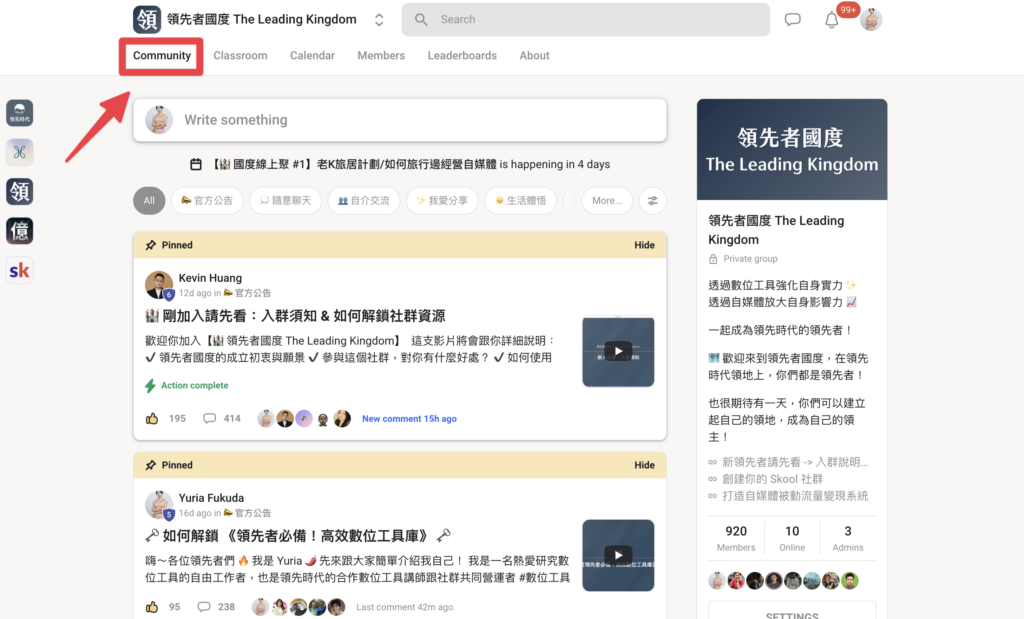Switch to the Classroom tab
The image size is (1024, 619).
240,56
